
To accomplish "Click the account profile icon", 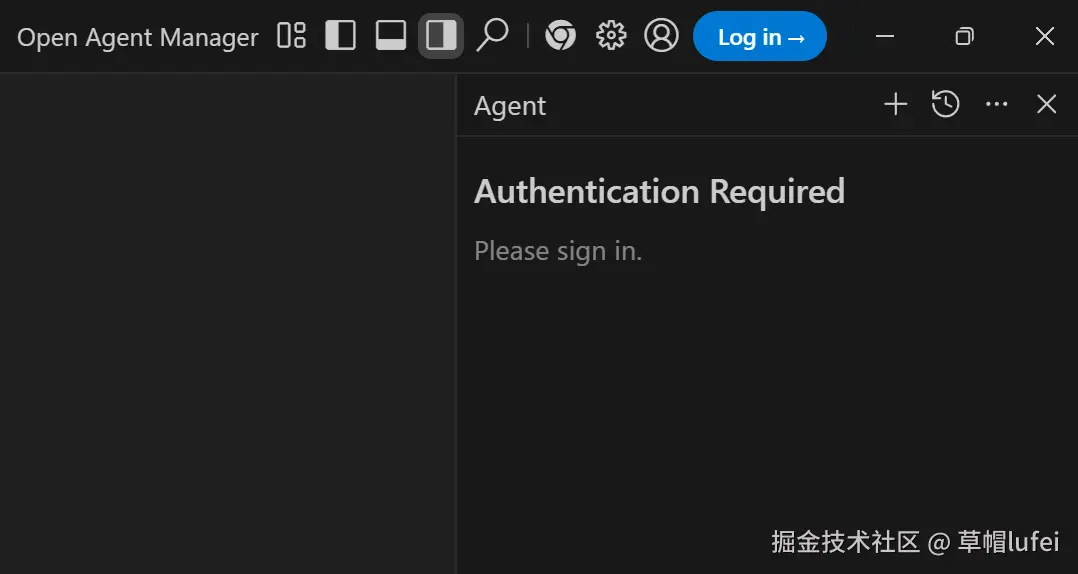I will pos(661,36).
